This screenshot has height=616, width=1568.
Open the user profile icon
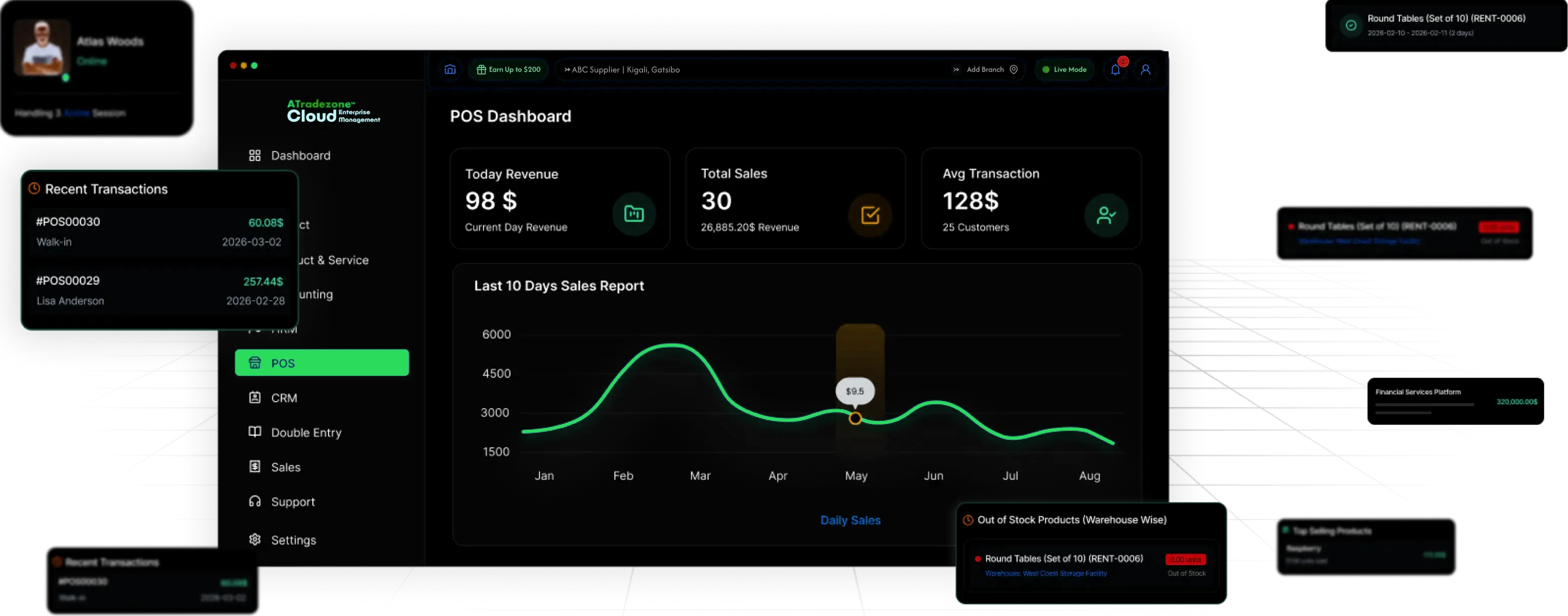[x=1145, y=69]
